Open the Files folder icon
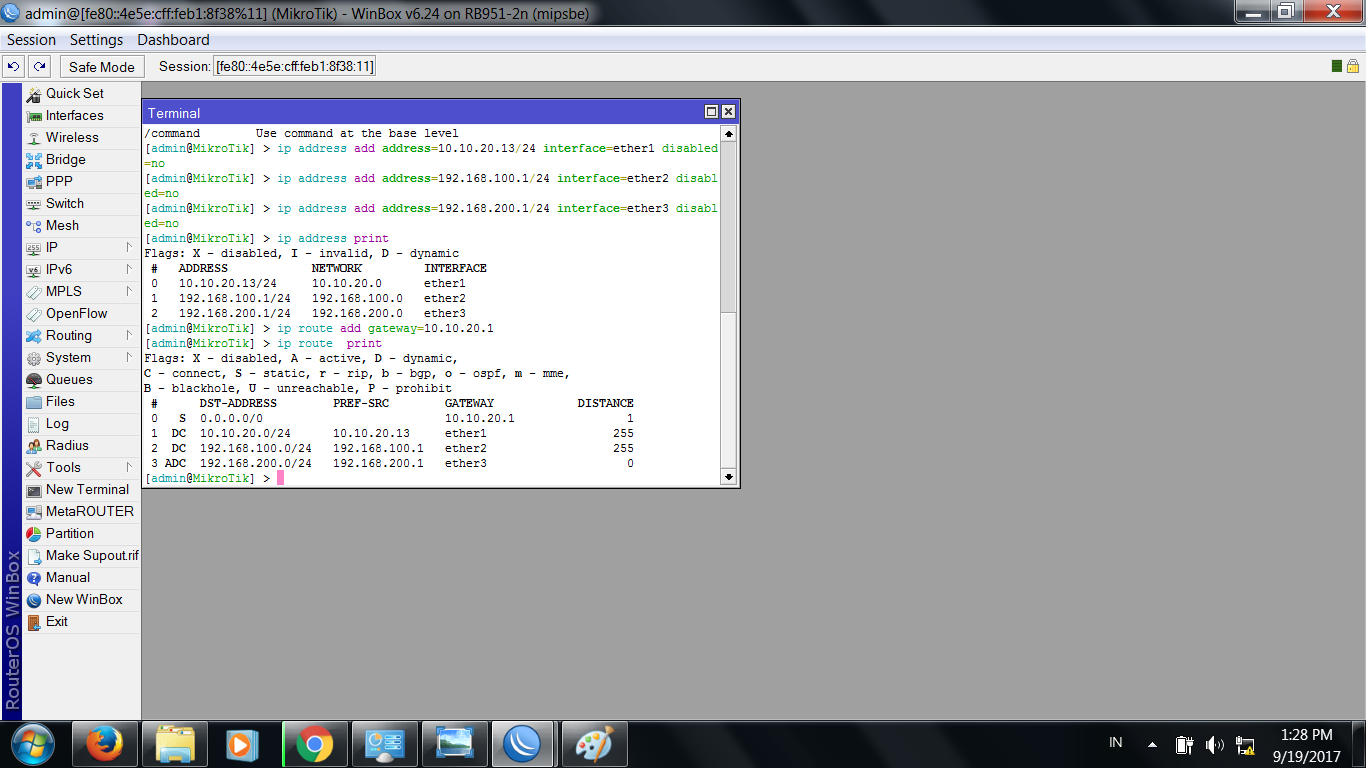 pos(34,401)
